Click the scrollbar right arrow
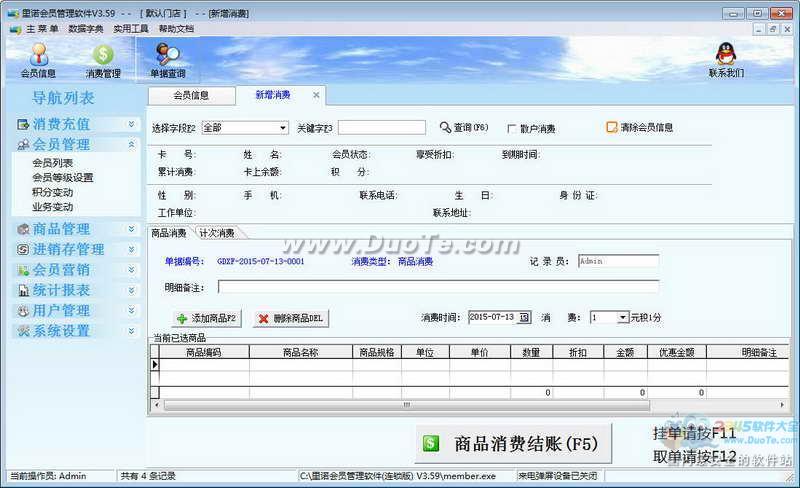This screenshot has height=488, width=800. click(782, 405)
